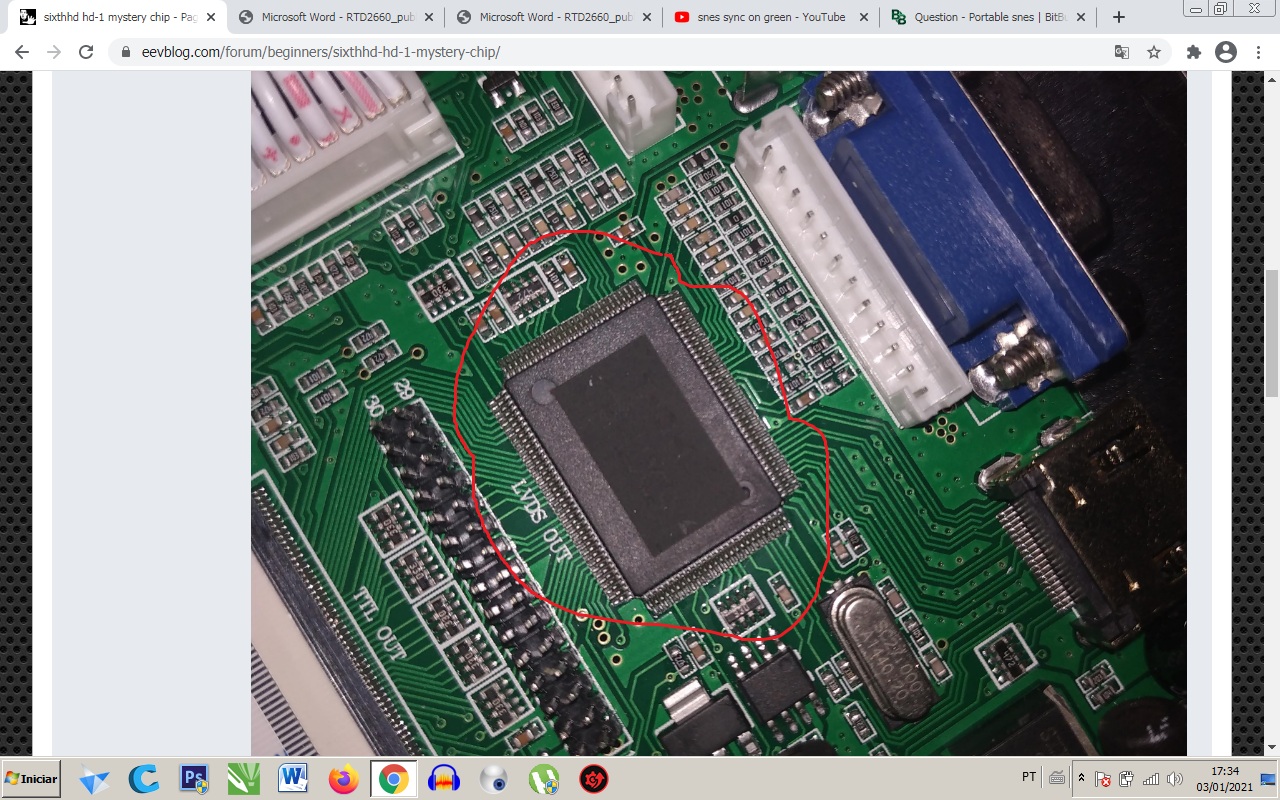Go forward to the next page
This screenshot has width=1280, height=800.
tap(54, 52)
